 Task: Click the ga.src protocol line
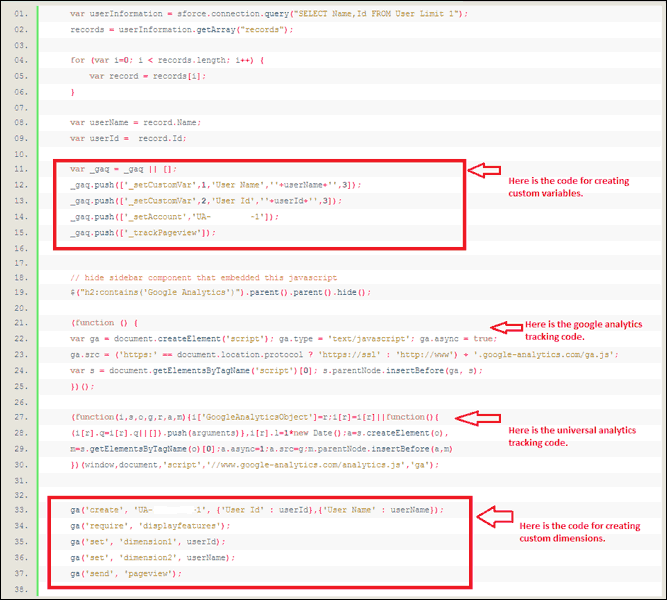pyautogui.click(x=344, y=354)
